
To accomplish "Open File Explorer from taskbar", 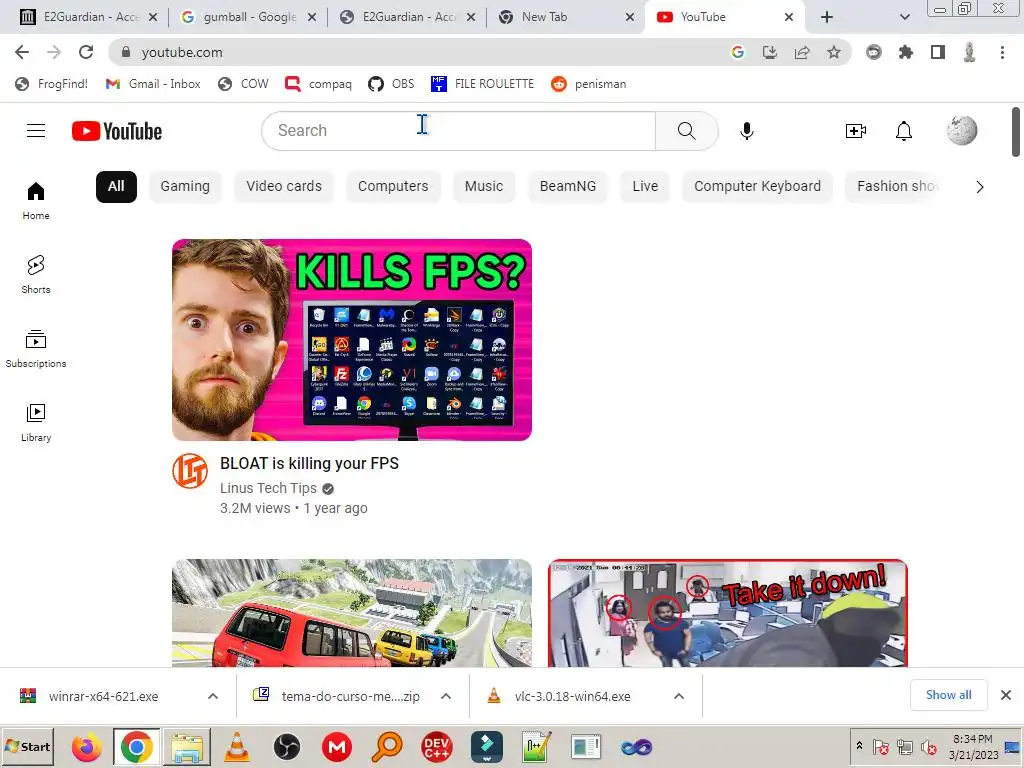I will click(x=187, y=746).
